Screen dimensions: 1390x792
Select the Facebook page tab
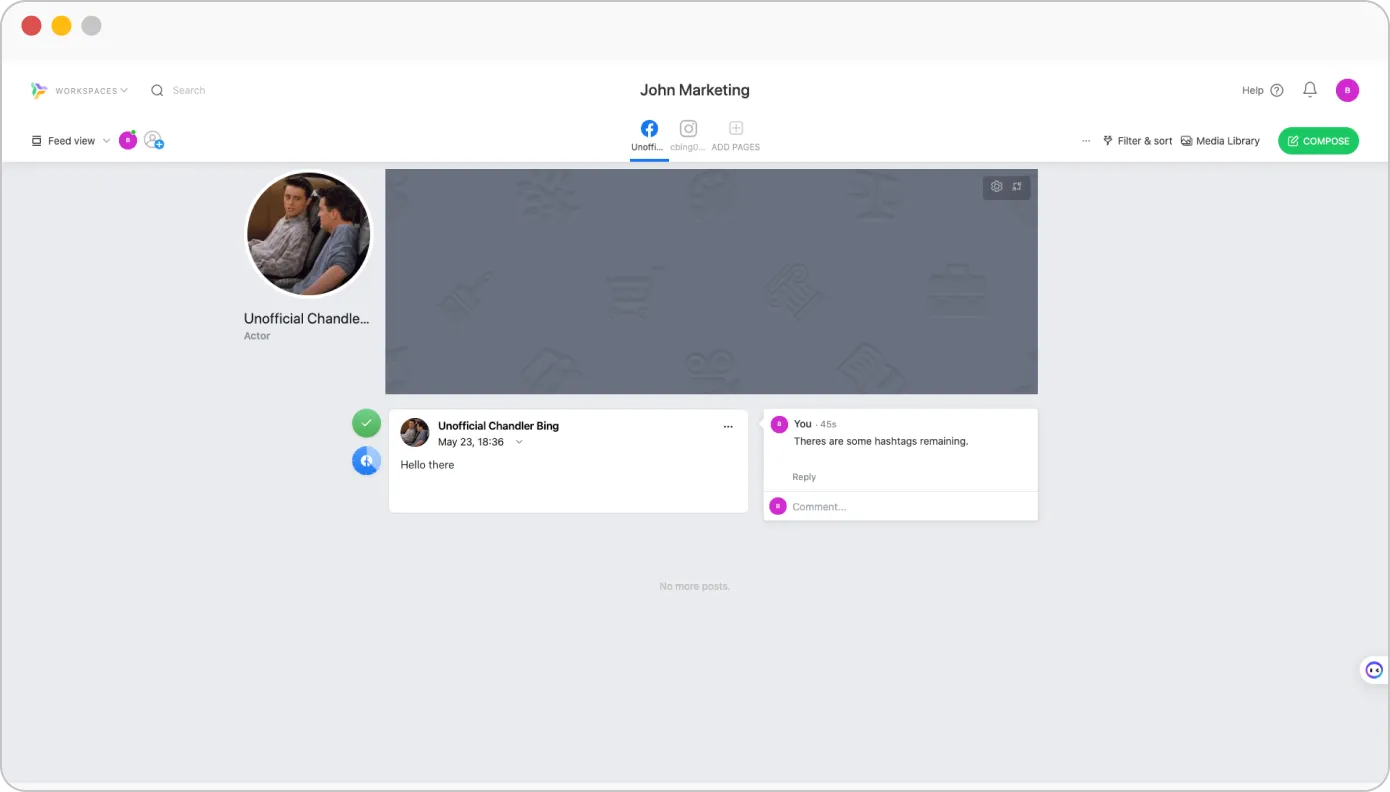[649, 135]
